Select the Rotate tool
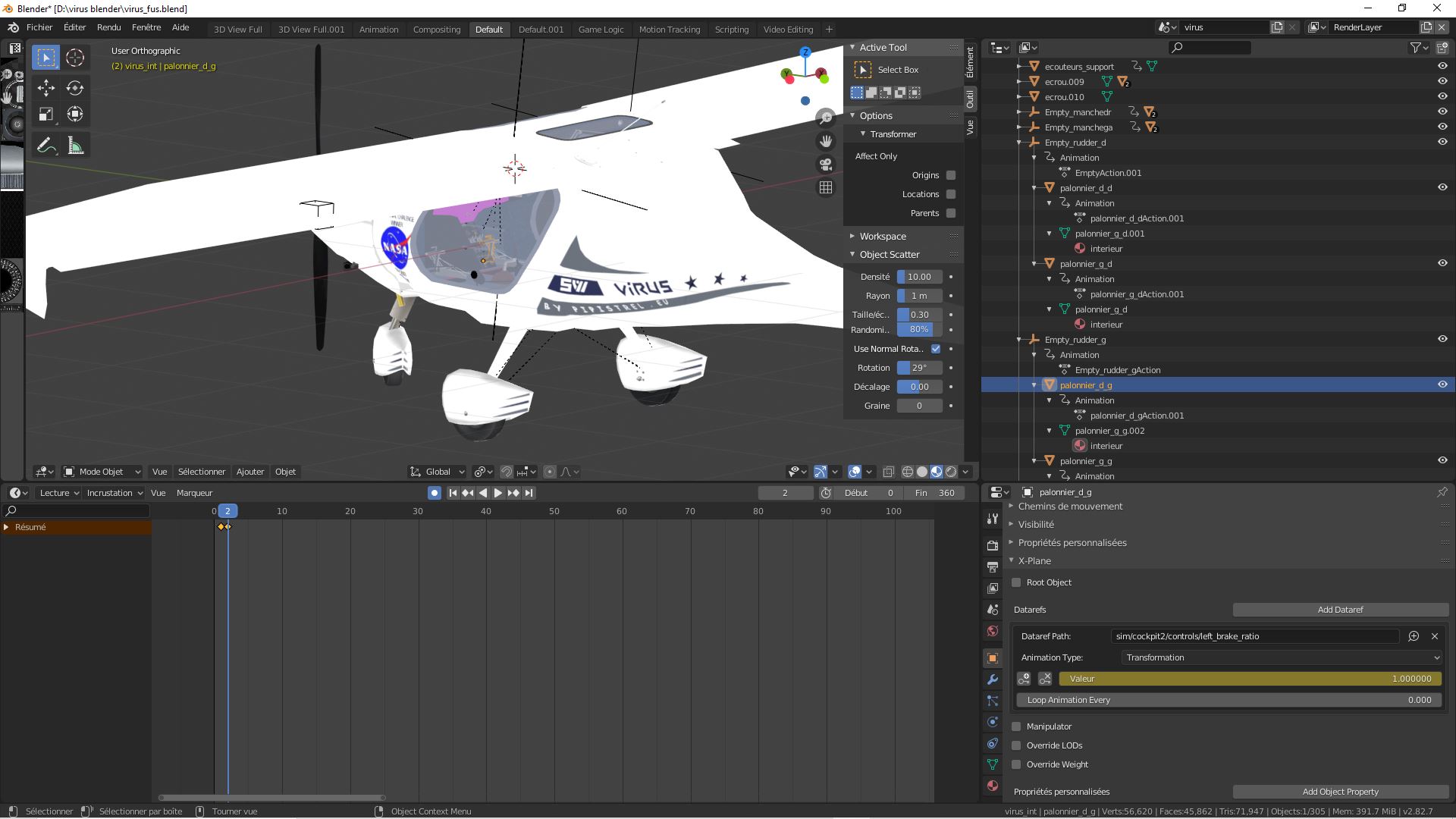The height and width of the screenshot is (819, 1456). [x=74, y=88]
